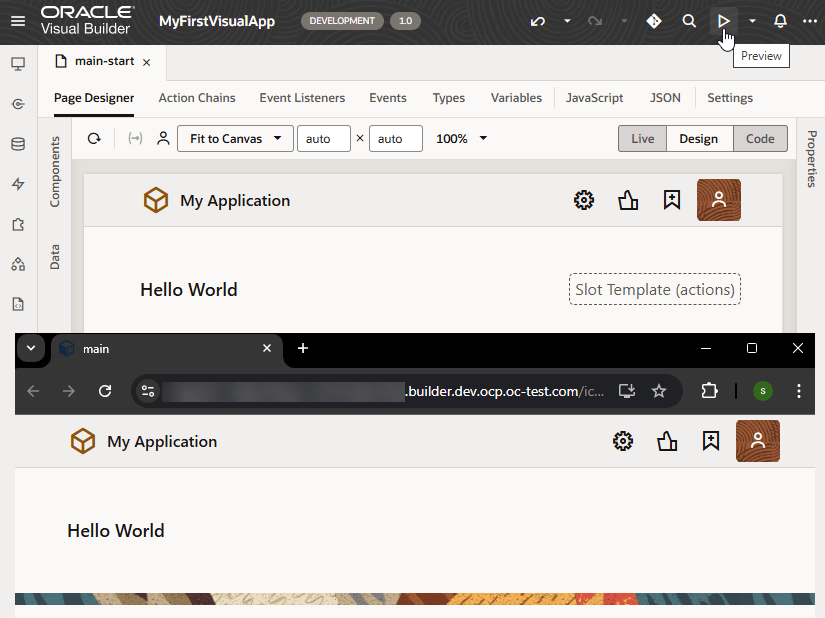Reload the page designer canvas
The height and width of the screenshot is (618, 825).
point(94,139)
